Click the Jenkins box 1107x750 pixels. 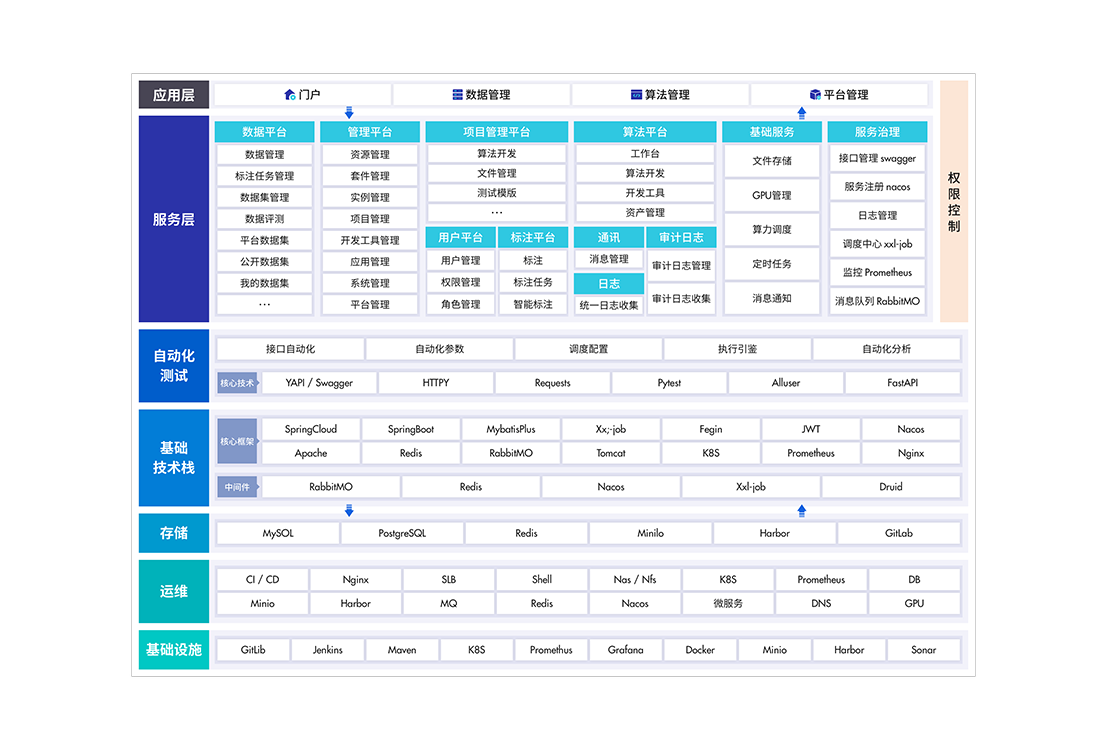(328, 650)
